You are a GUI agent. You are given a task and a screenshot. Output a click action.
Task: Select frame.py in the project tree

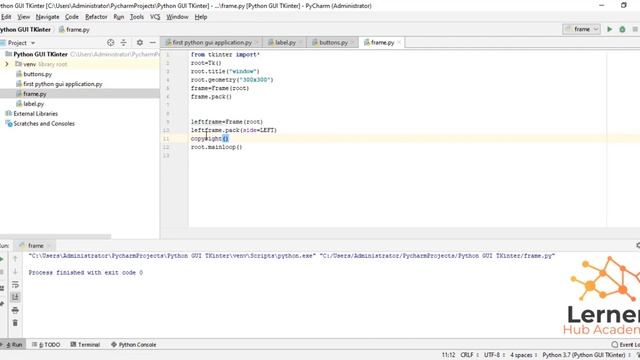(35, 94)
